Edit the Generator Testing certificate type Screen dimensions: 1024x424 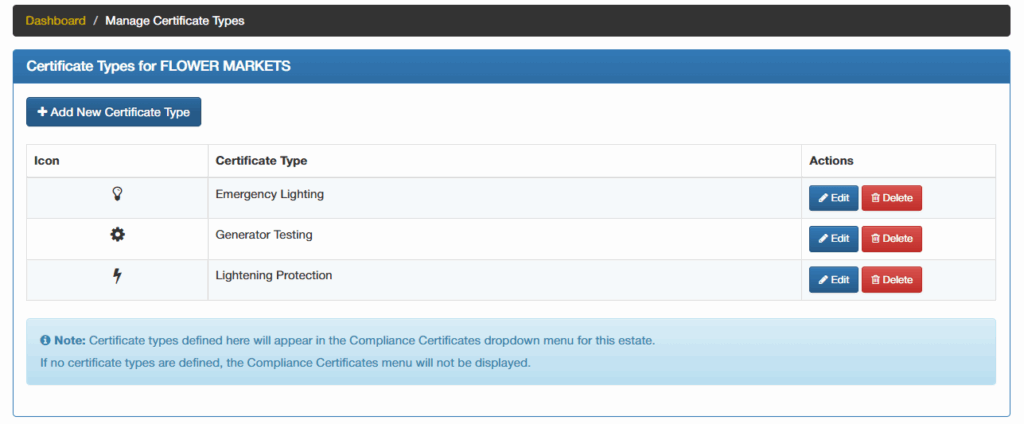(833, 239)
